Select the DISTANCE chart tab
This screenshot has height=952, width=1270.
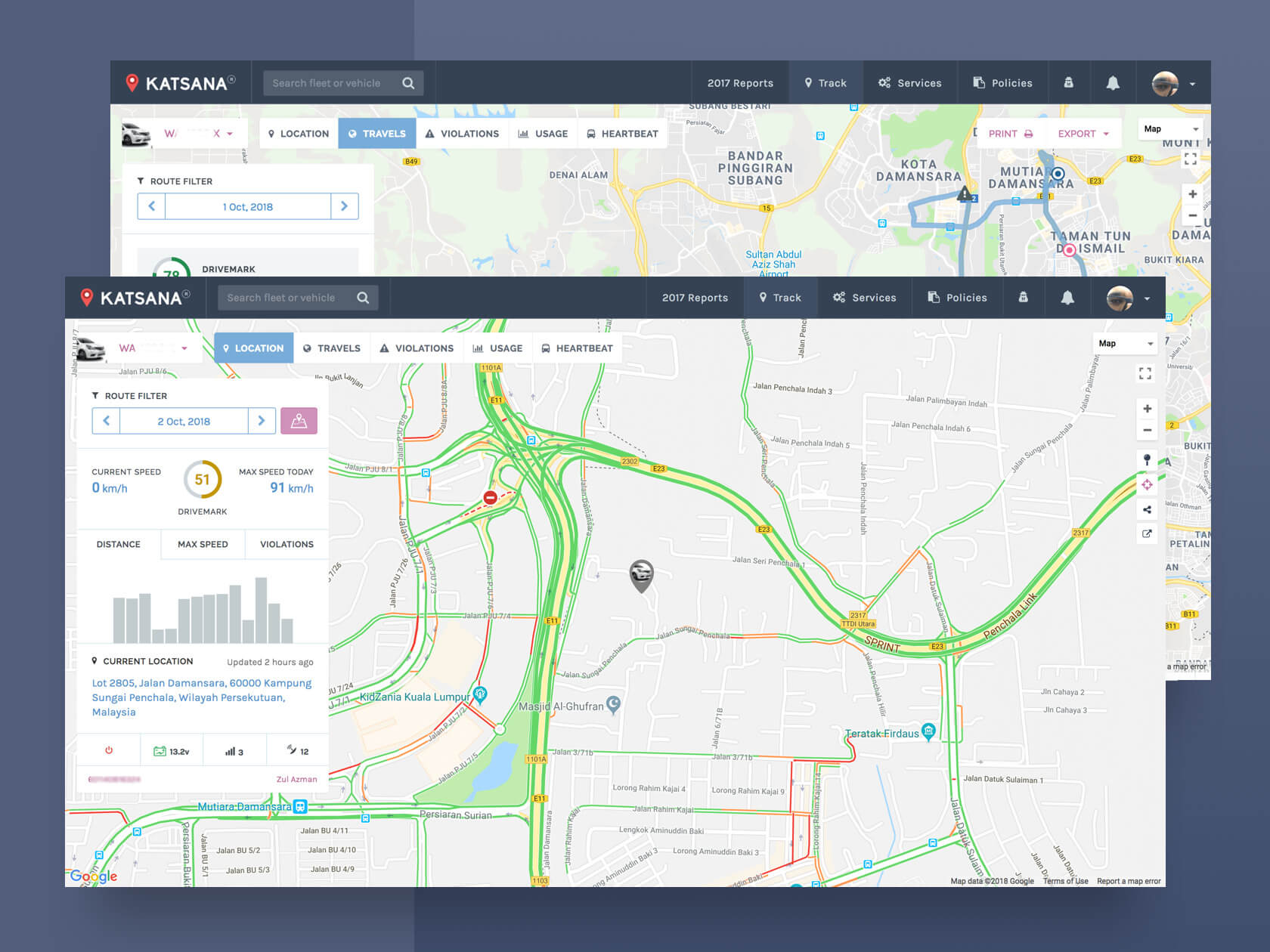click(119, 544)
